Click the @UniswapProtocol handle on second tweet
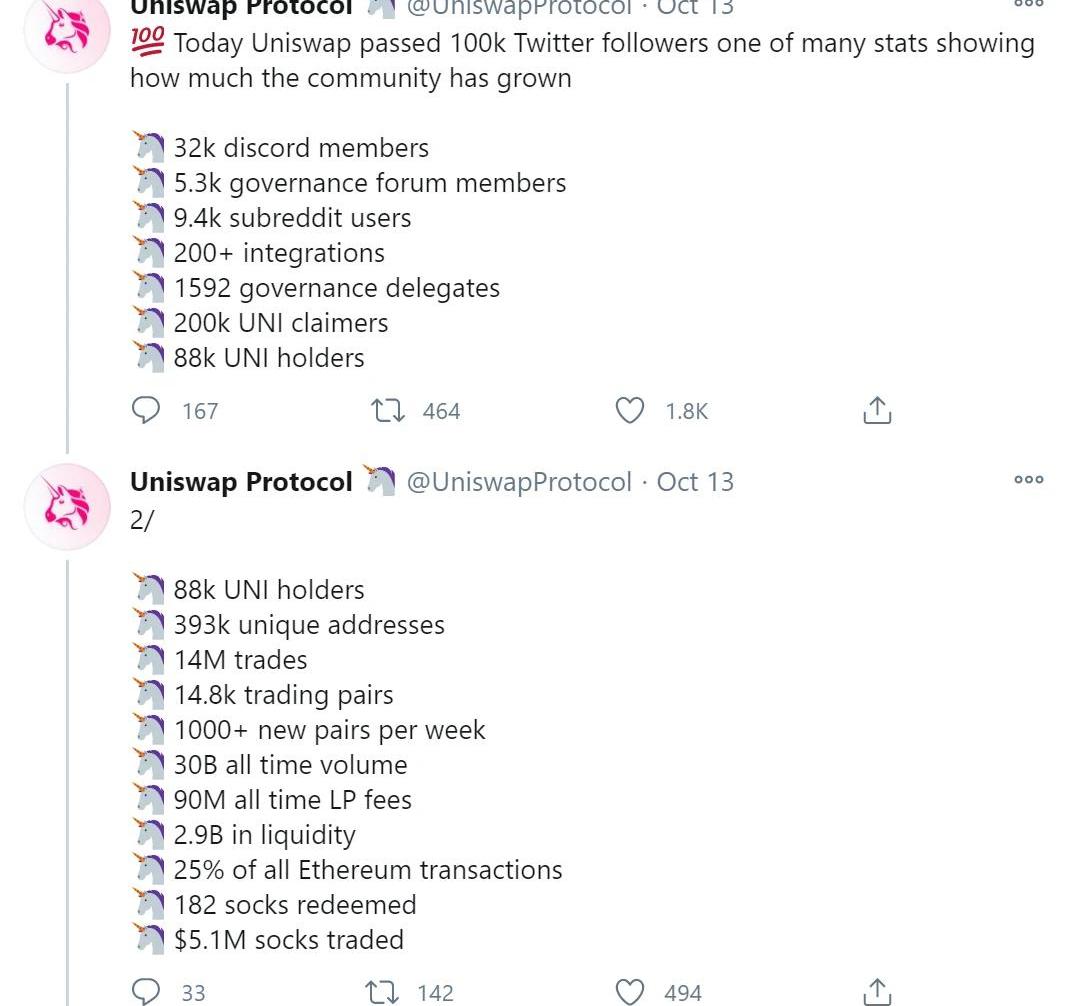Viewport: 1071px width, 1006px height. coord(519,481)
